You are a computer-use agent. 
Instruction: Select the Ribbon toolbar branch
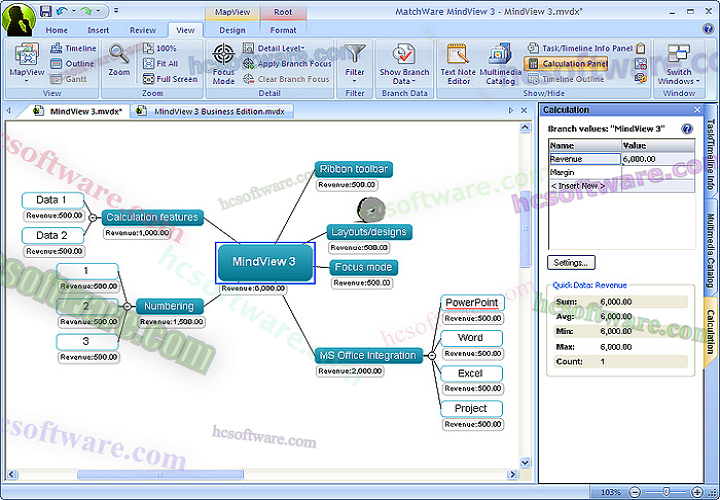(354, 169)
